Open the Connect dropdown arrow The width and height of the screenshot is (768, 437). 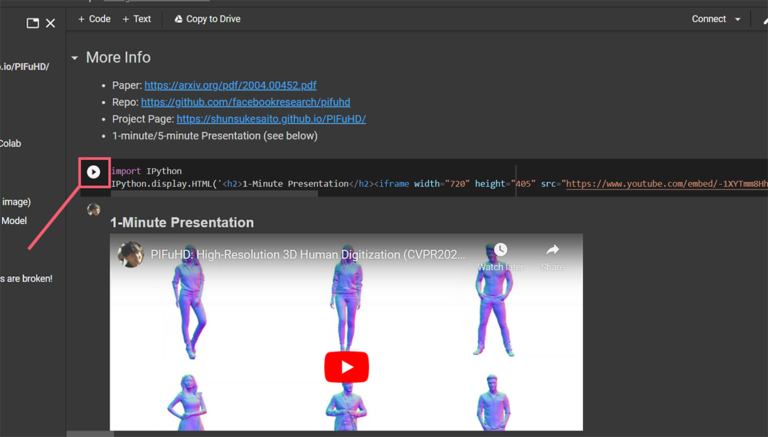pyautogui.click(x=738, y=20)
